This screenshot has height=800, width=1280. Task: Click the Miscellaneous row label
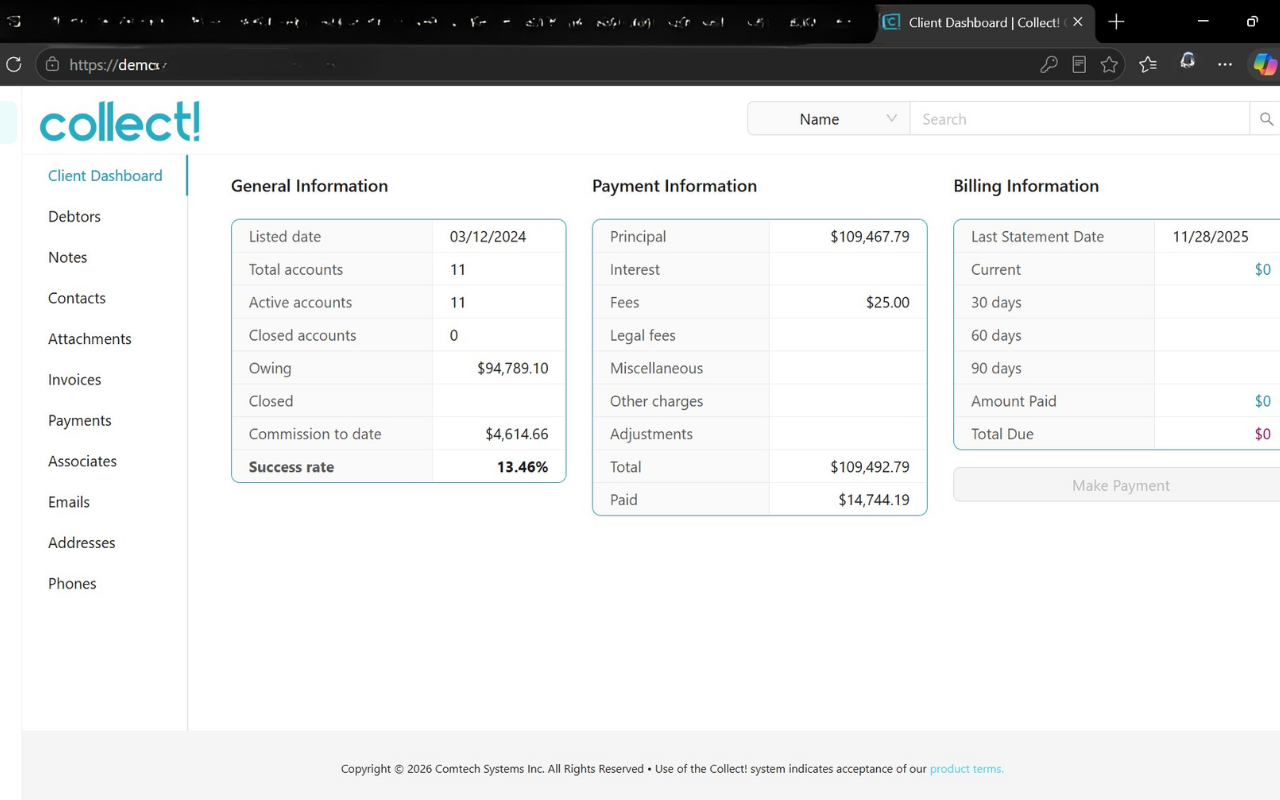pyautogui.click(x=656, y=368)
